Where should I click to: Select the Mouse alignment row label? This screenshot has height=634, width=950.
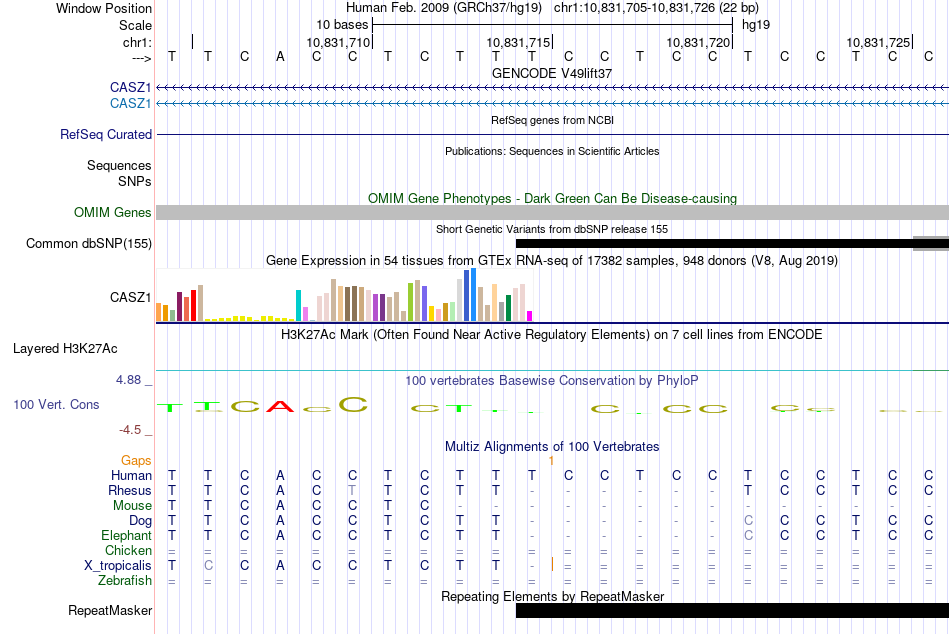(132, 506)
